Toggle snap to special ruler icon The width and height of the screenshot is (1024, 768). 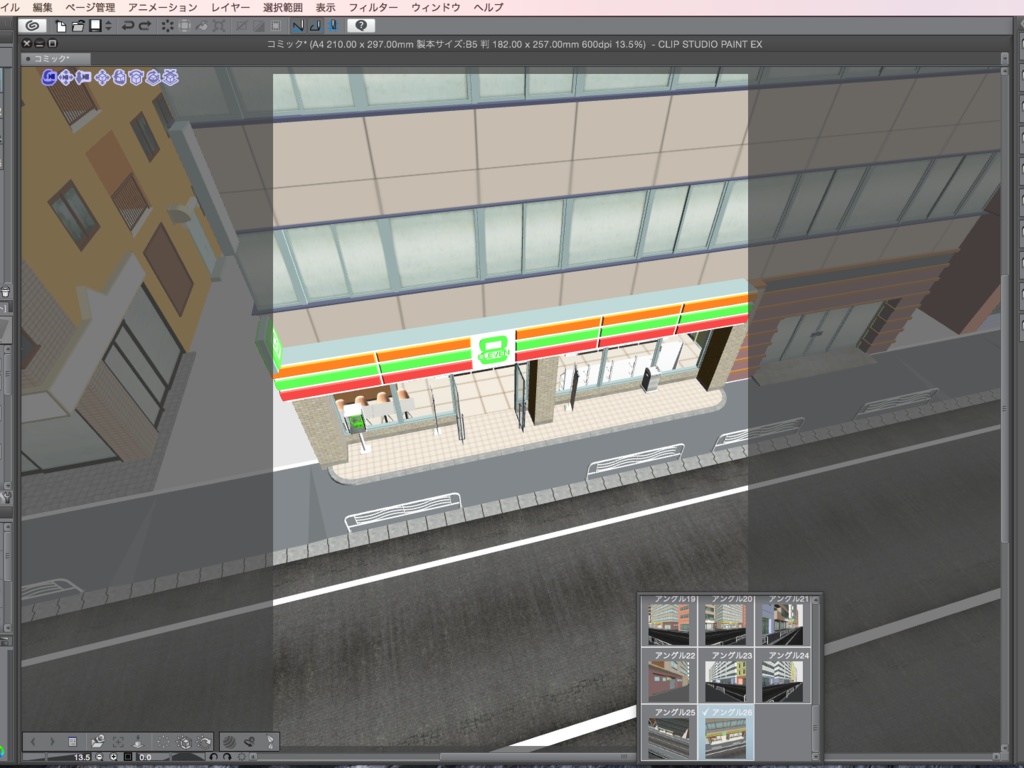point(315,25)
